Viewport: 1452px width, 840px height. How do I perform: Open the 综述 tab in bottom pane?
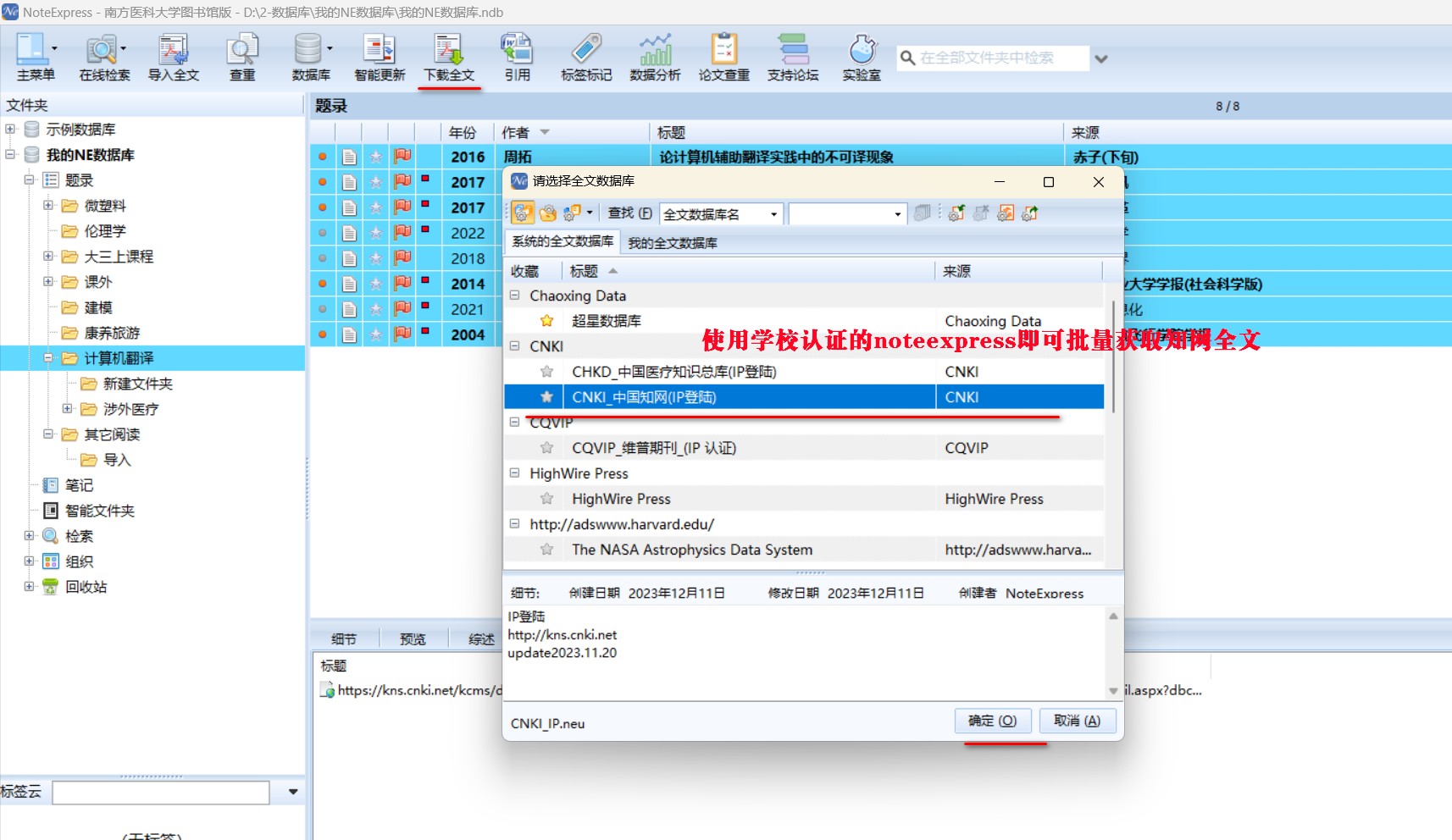click(481, 639)
